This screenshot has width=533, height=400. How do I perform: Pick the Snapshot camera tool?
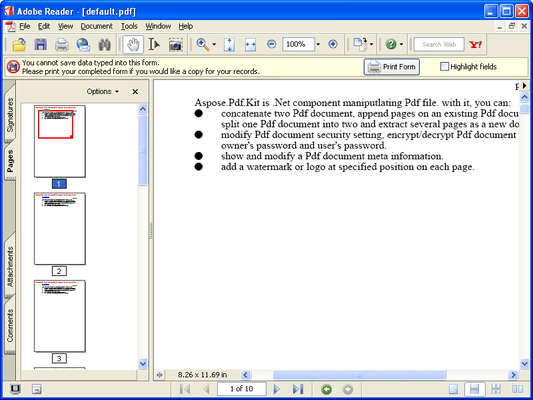pos(175,45)
